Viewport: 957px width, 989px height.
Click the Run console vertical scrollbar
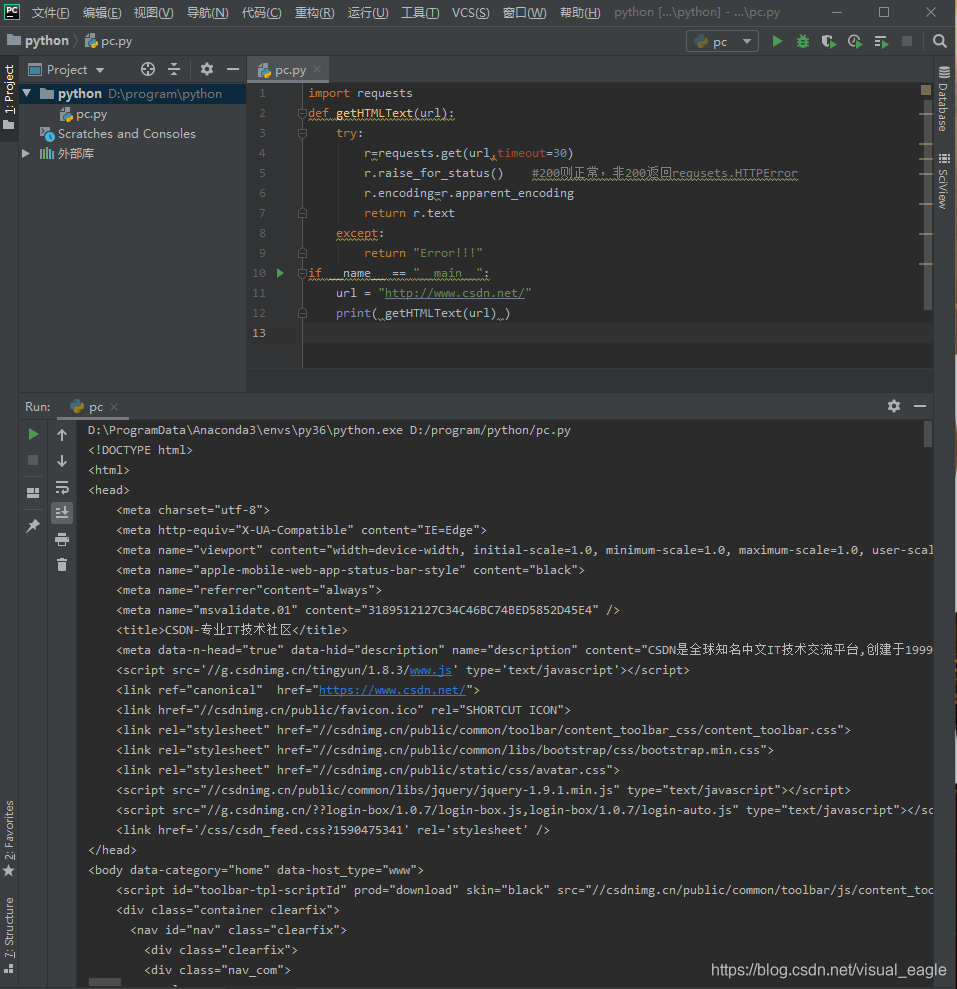coord(927,434)
